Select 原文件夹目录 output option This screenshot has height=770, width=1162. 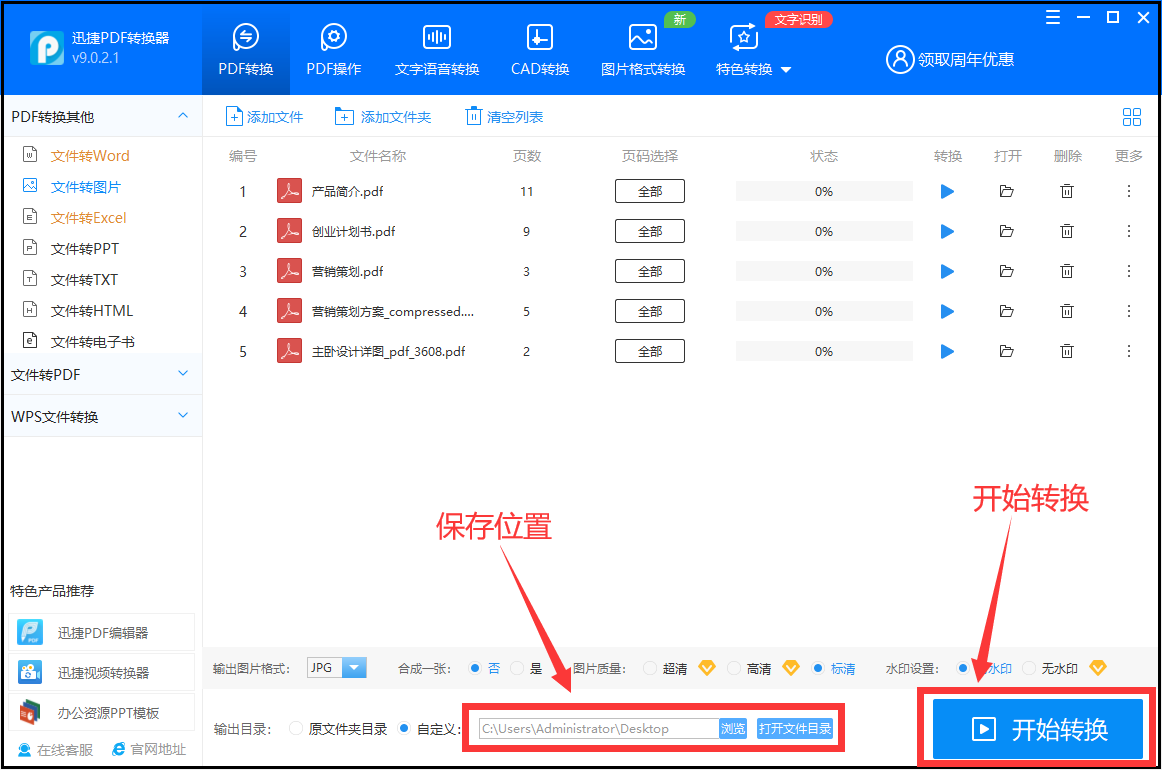coord(296,728)
